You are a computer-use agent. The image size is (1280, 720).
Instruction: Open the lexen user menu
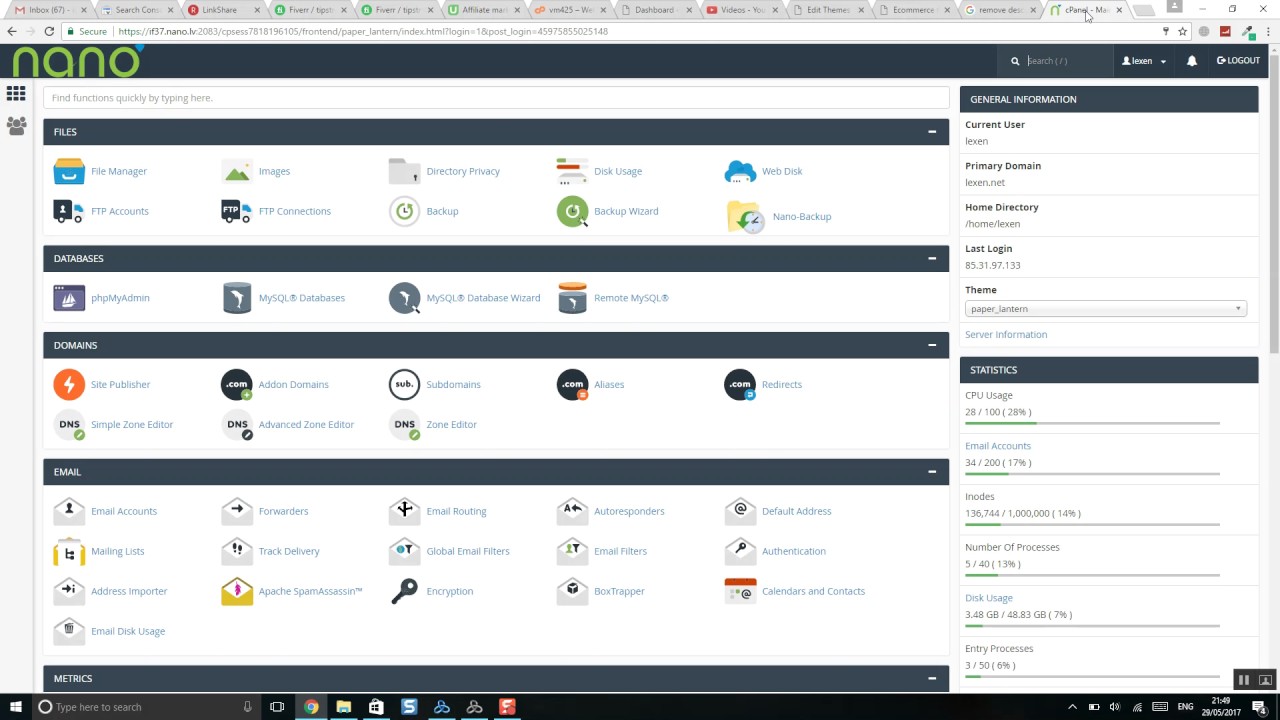click(1144, 61)
